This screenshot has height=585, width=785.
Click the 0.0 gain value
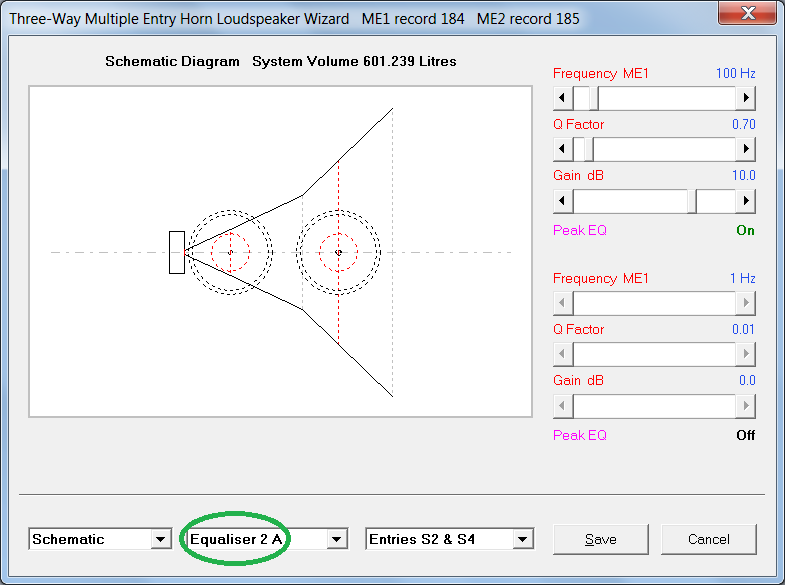tap(747, 381)
